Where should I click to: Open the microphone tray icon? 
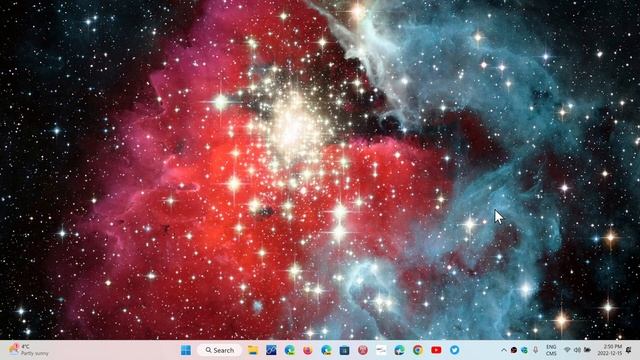pyautogui.click(x=536, y=350)
